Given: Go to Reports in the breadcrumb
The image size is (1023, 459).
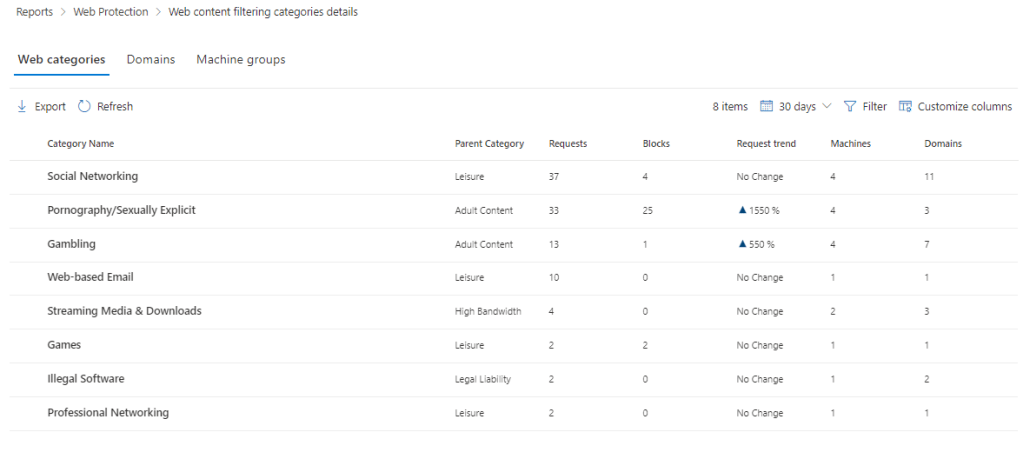Looking at the screenshot, I should pyautogui.click(x=35, y=12).
